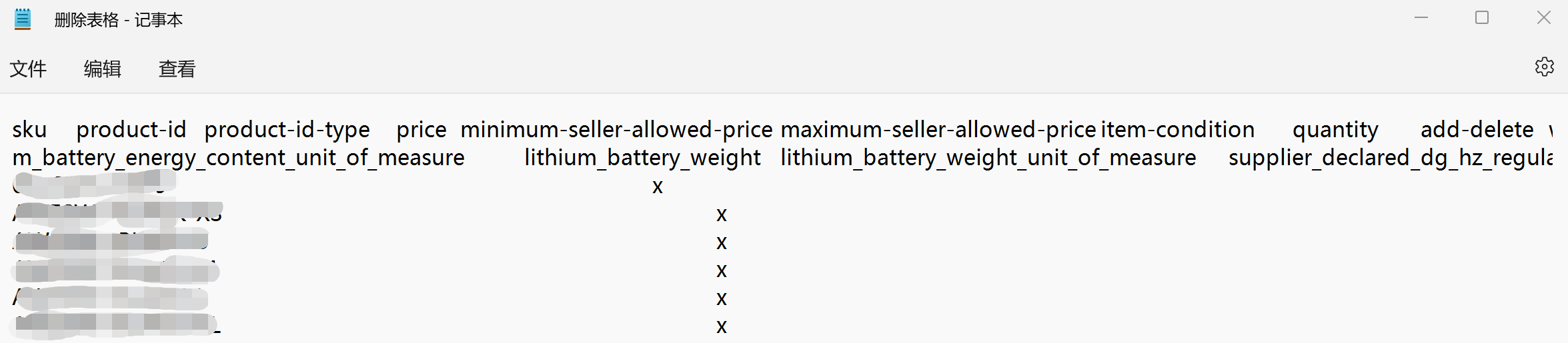The width and height of the screenshot is (1568, 343).
Task: Click the supplier_declared_dg_hz_regula text
Action: point(1391,158)
